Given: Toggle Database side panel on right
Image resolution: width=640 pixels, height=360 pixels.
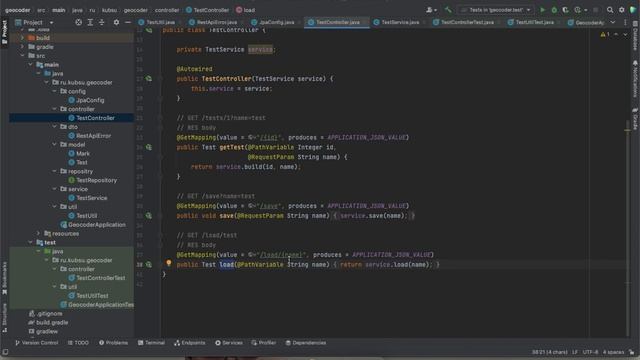Looking at the screenshot, I should (x=636, y=36).
